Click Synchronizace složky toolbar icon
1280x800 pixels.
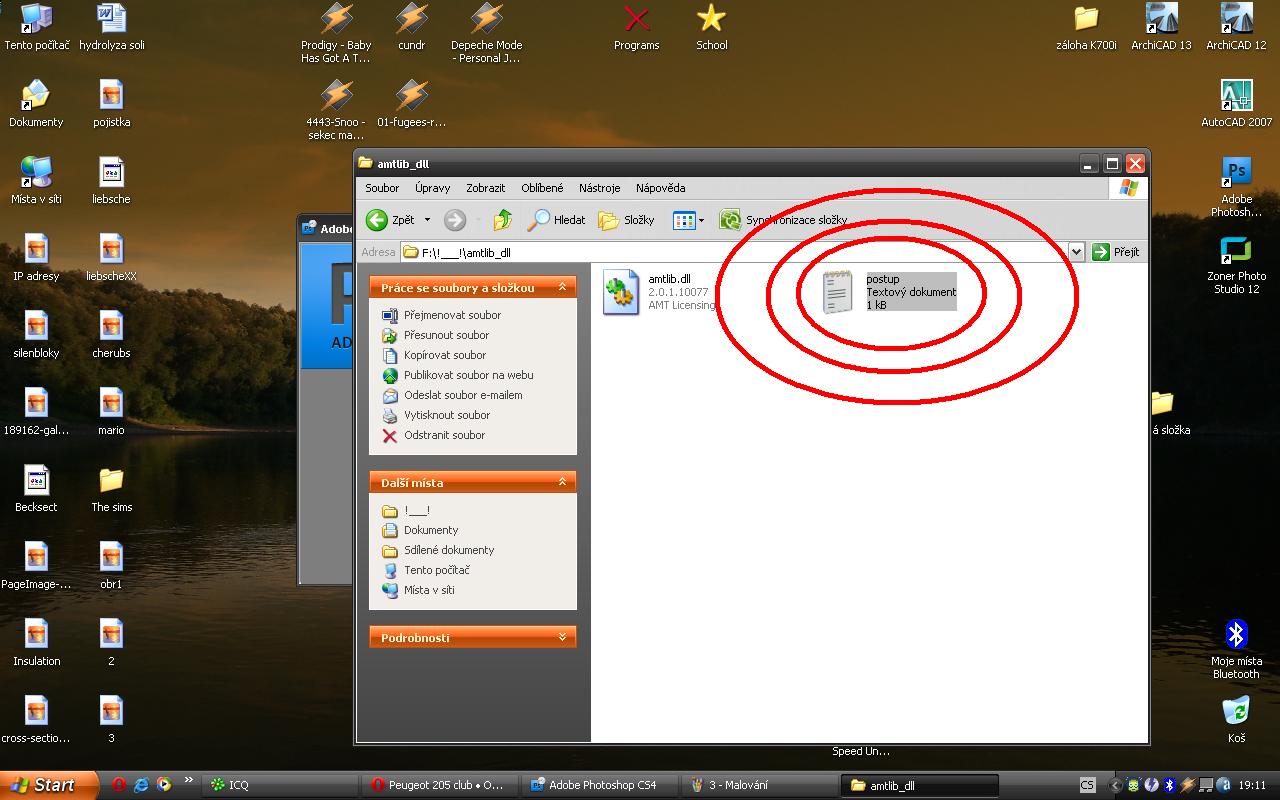[x=731, y=220]
